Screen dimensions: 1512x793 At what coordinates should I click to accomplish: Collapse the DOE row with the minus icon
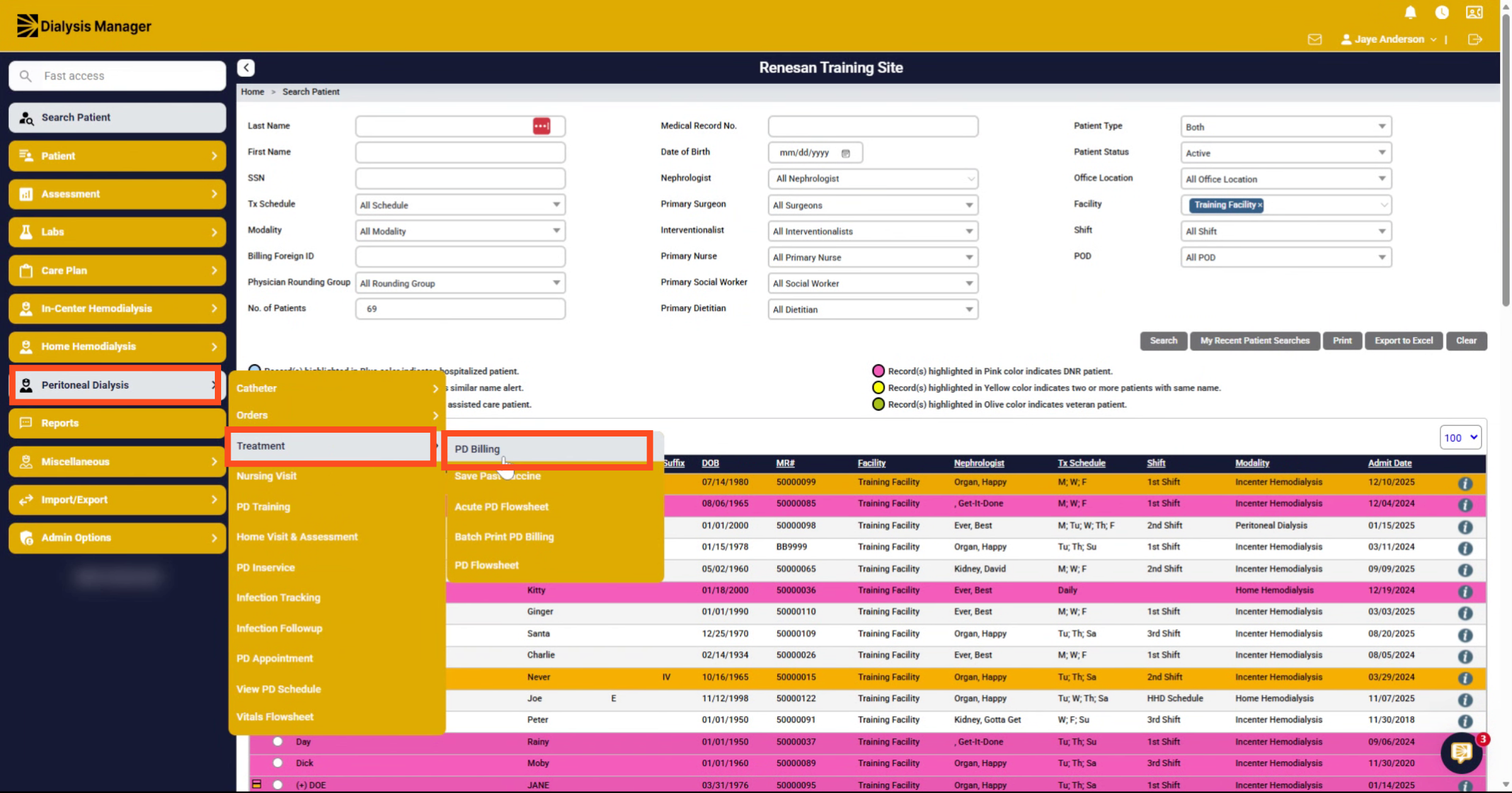[x=256, y=784]
